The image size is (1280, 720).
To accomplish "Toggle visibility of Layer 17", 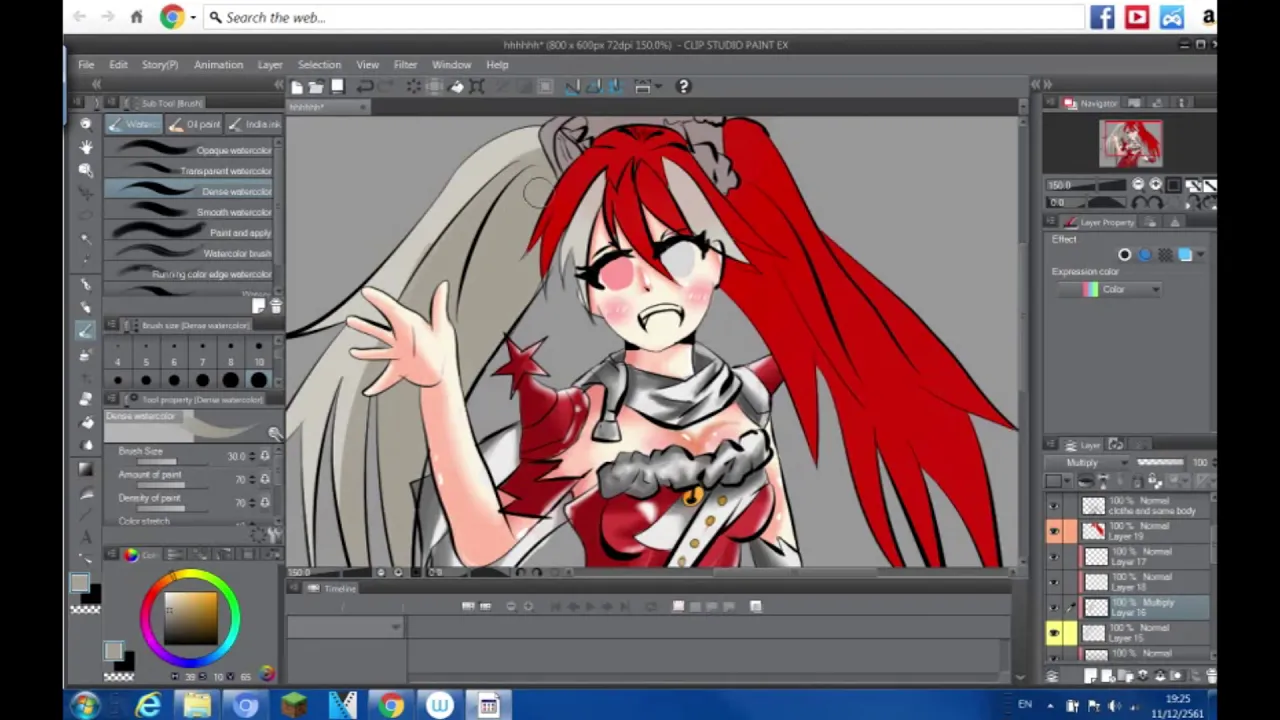I will 1053,556.
